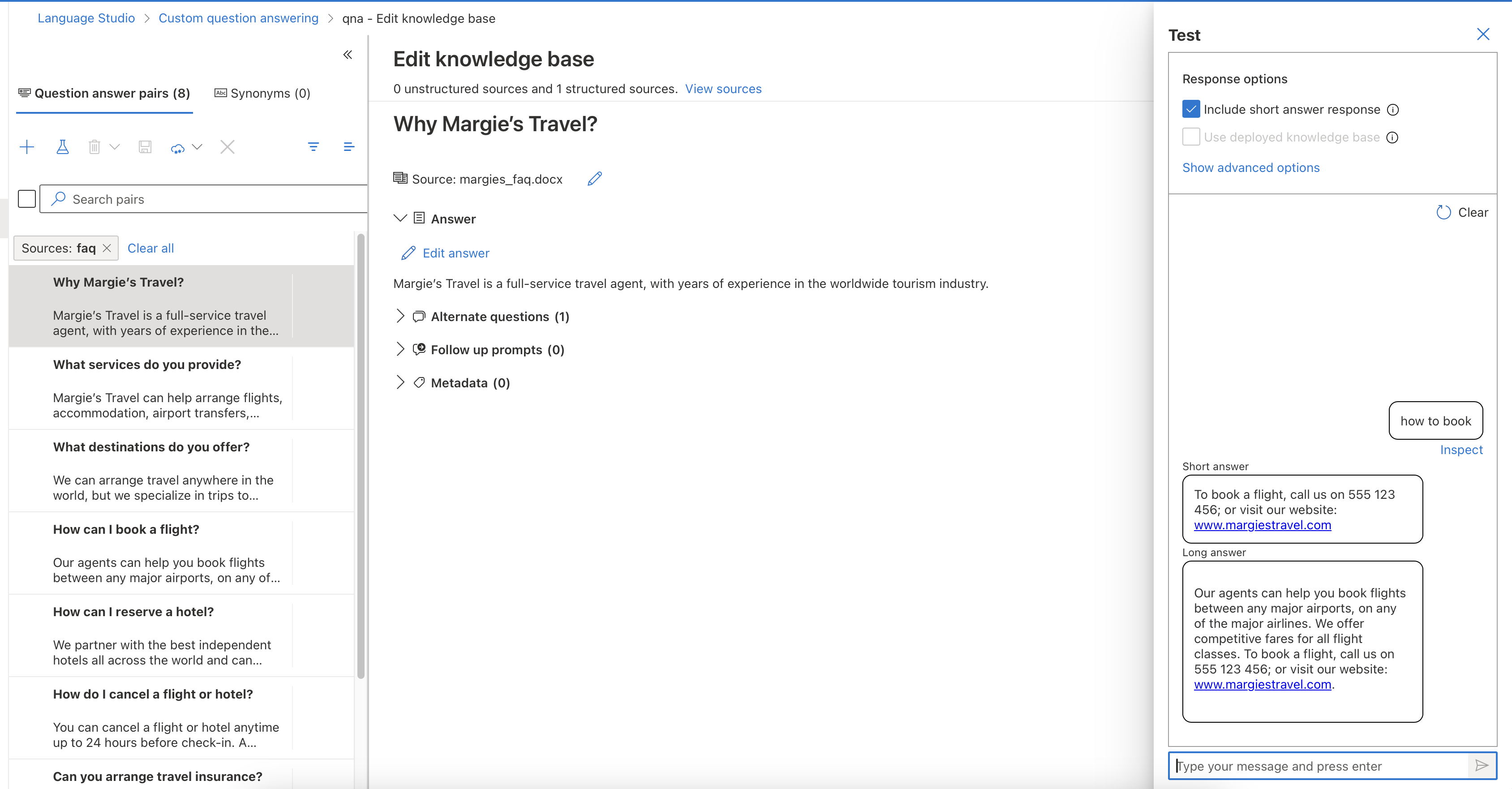1512x789 pixels.
Task: Switch to the Synonyms tab
Action: click(x=262, y=93)
